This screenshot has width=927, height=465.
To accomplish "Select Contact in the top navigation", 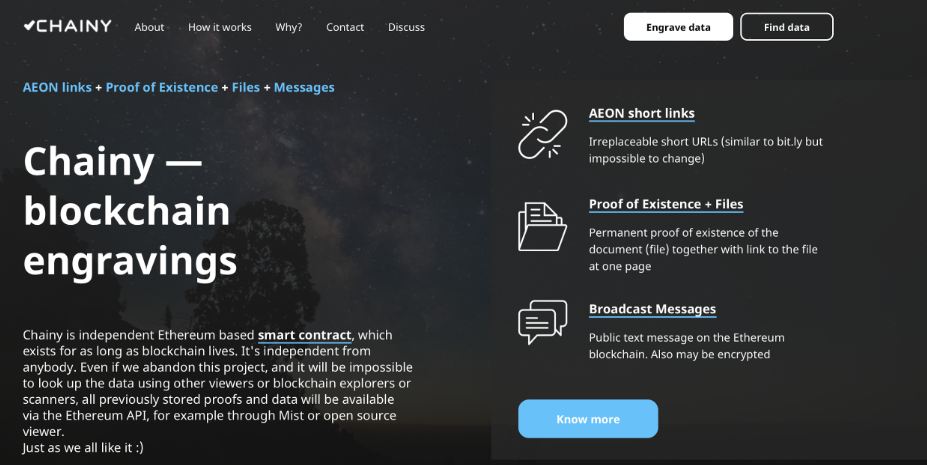I will pos(345,27).
